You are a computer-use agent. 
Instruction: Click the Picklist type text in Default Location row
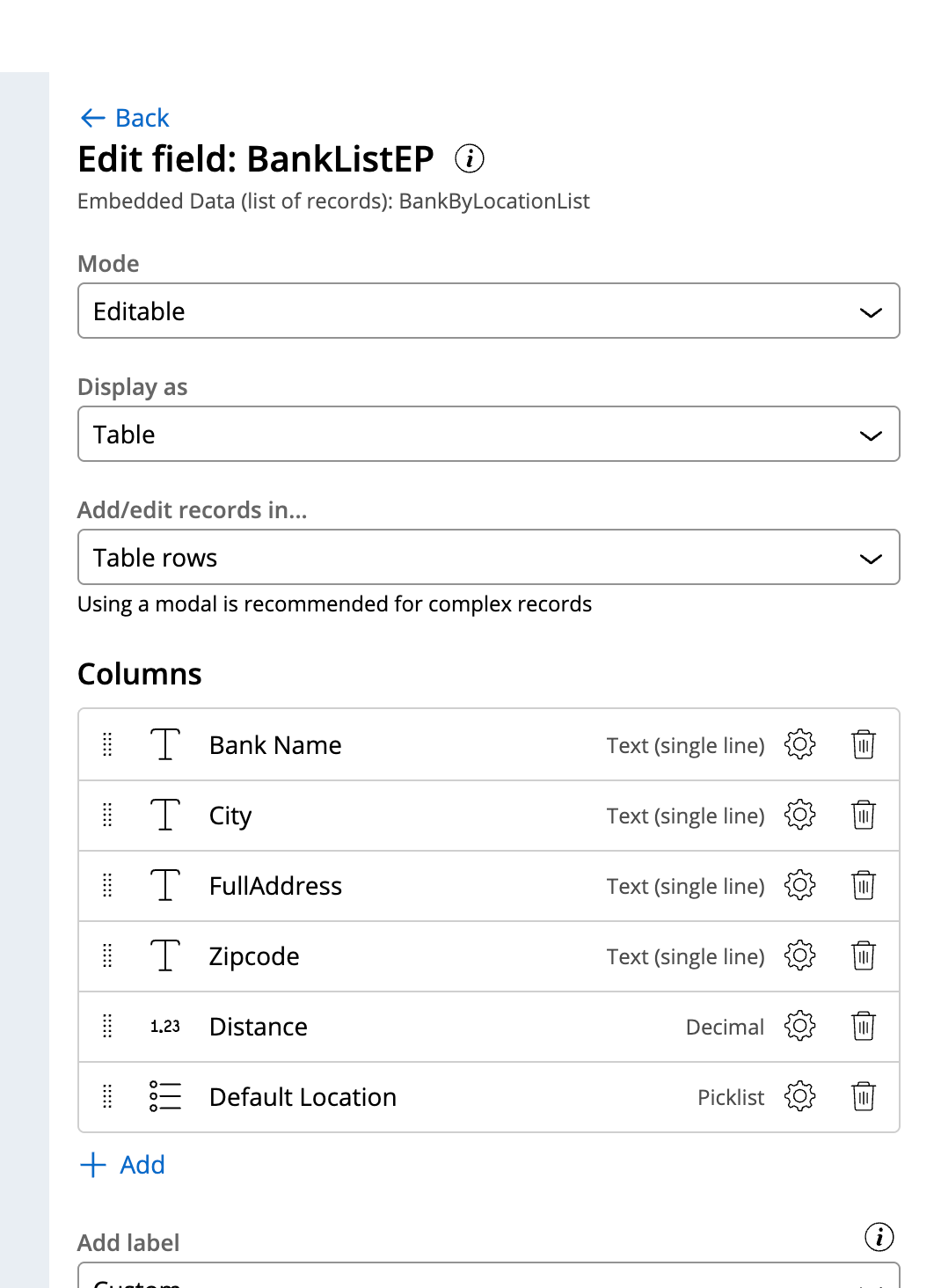[x=731, y=1097]
